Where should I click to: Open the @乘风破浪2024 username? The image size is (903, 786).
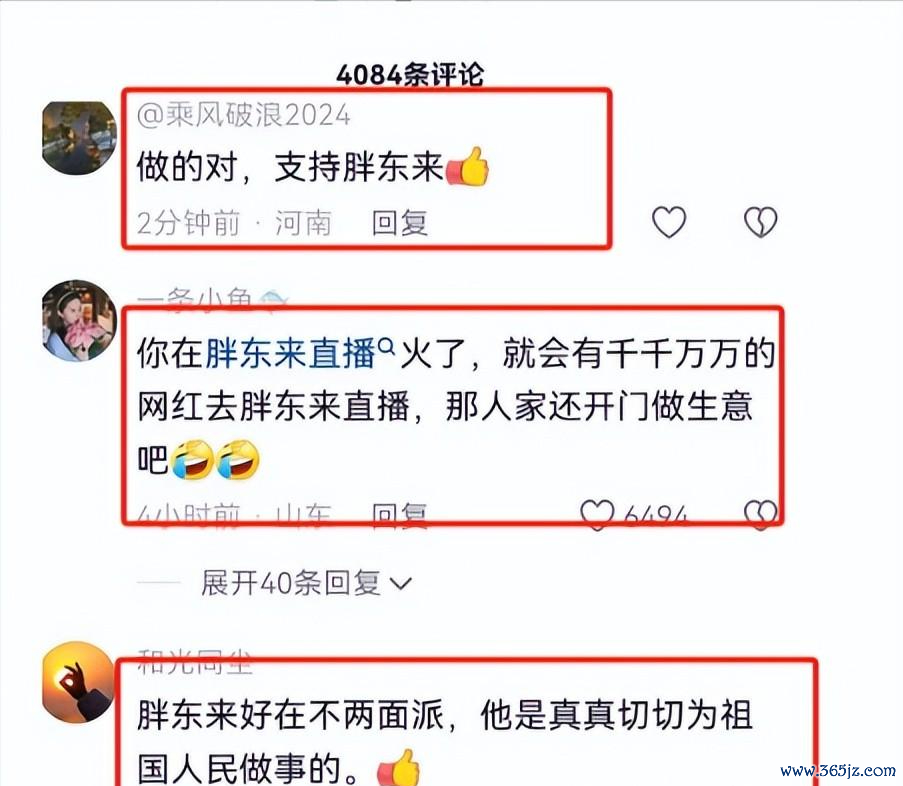point(244,115)
